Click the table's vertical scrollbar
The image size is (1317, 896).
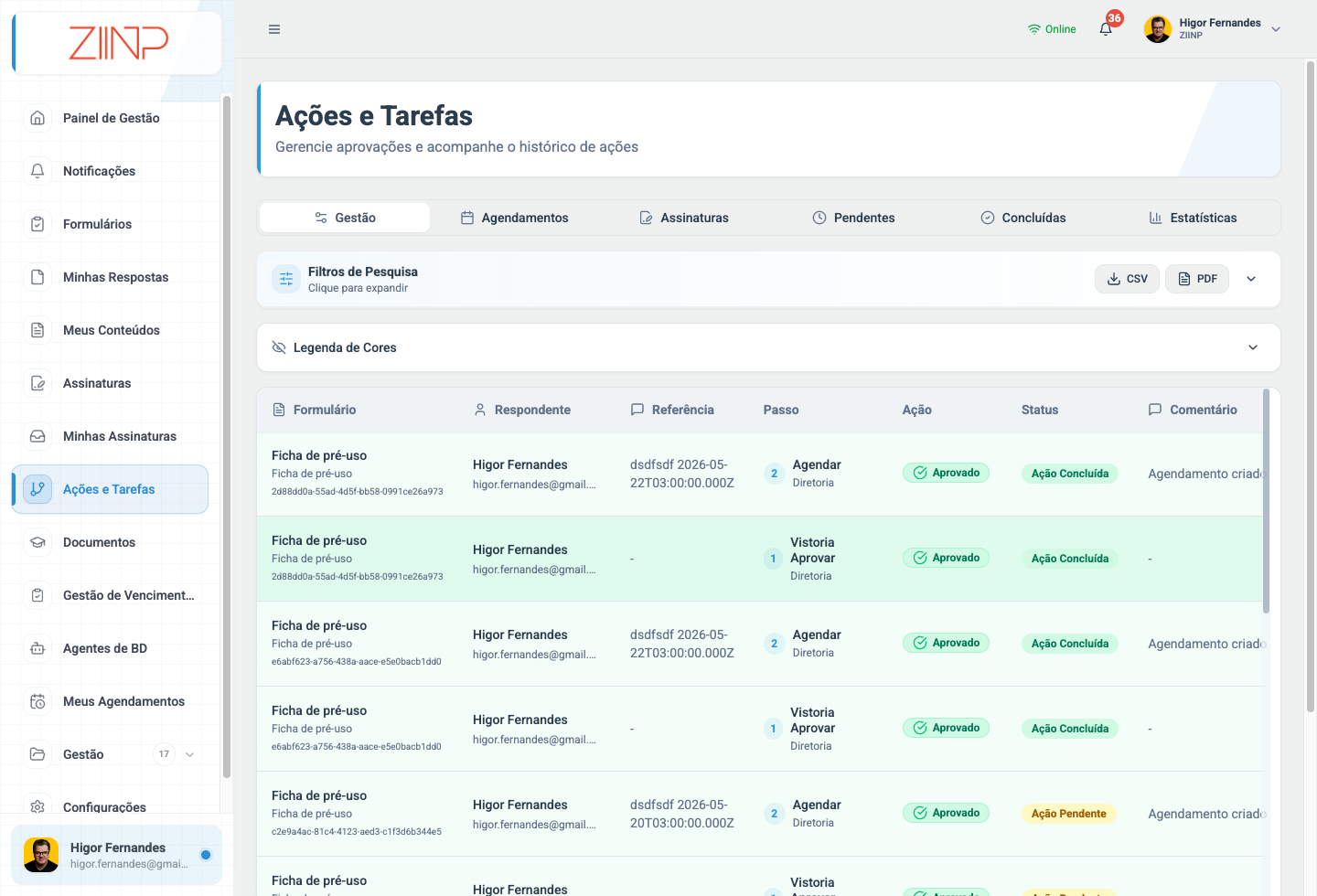point(1267,501)
